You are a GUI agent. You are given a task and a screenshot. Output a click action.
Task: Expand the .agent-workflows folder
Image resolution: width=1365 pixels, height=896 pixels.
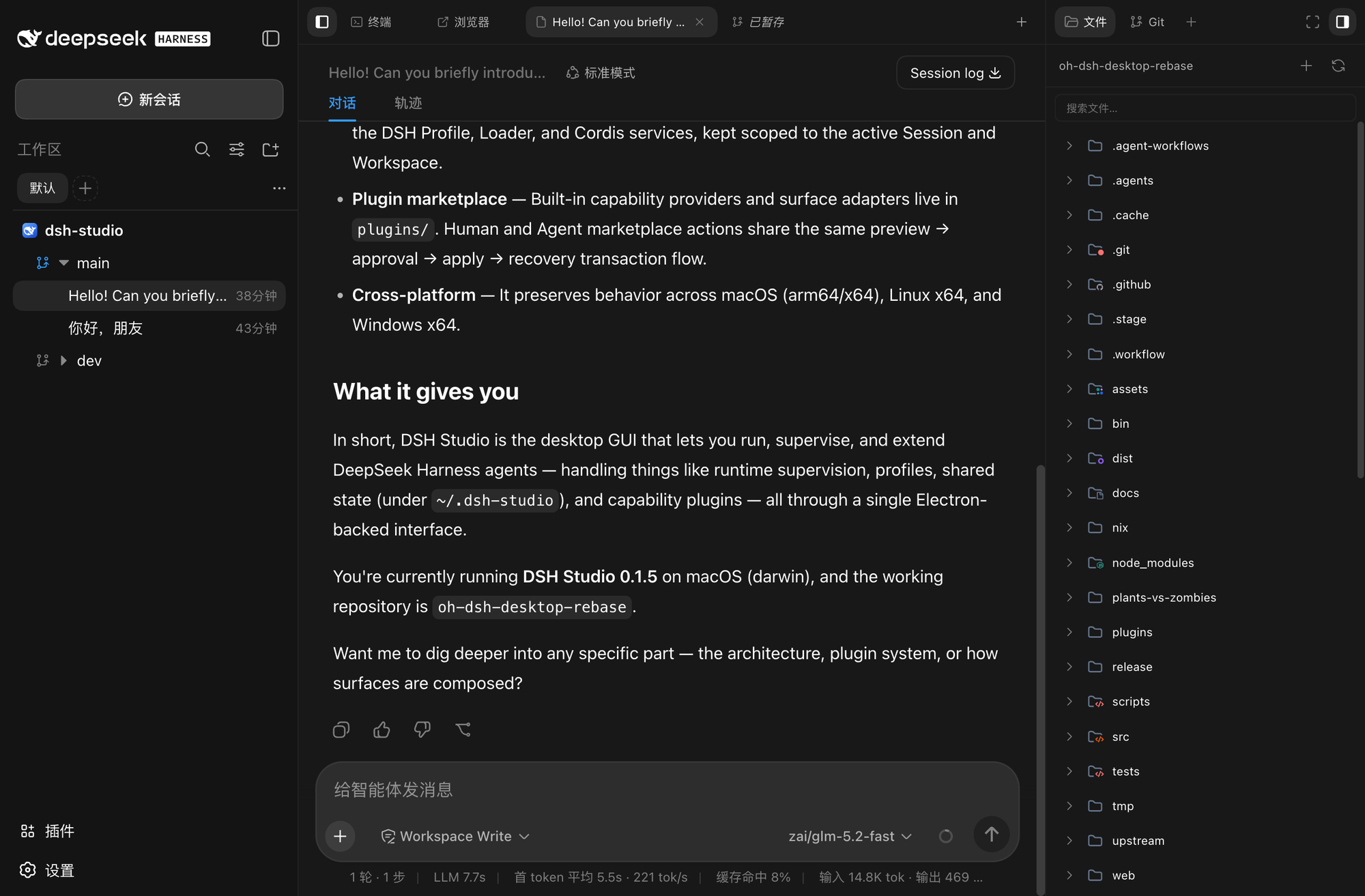1069,145
